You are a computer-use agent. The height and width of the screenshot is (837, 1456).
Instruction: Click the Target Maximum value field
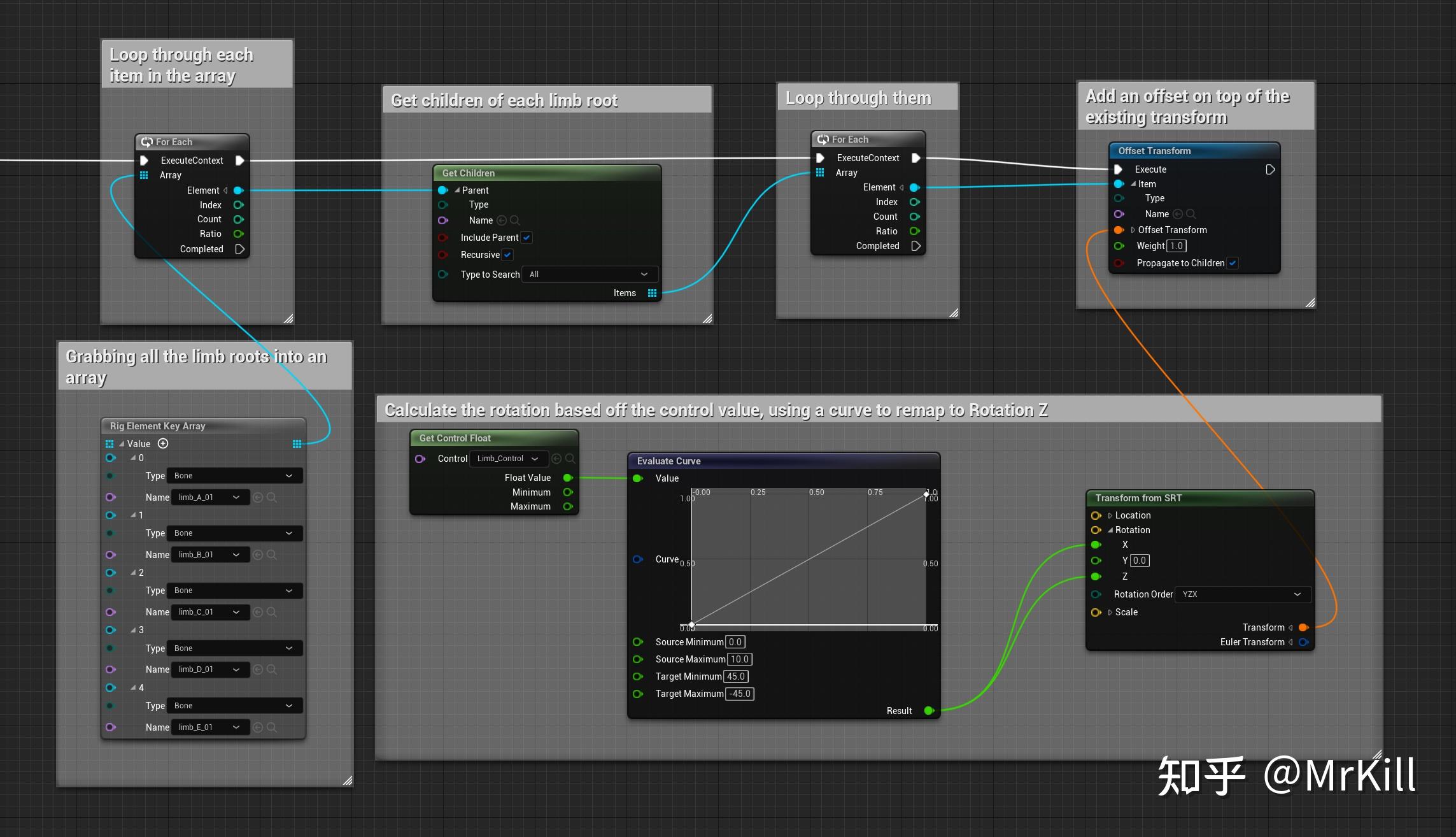coord(740,694)
